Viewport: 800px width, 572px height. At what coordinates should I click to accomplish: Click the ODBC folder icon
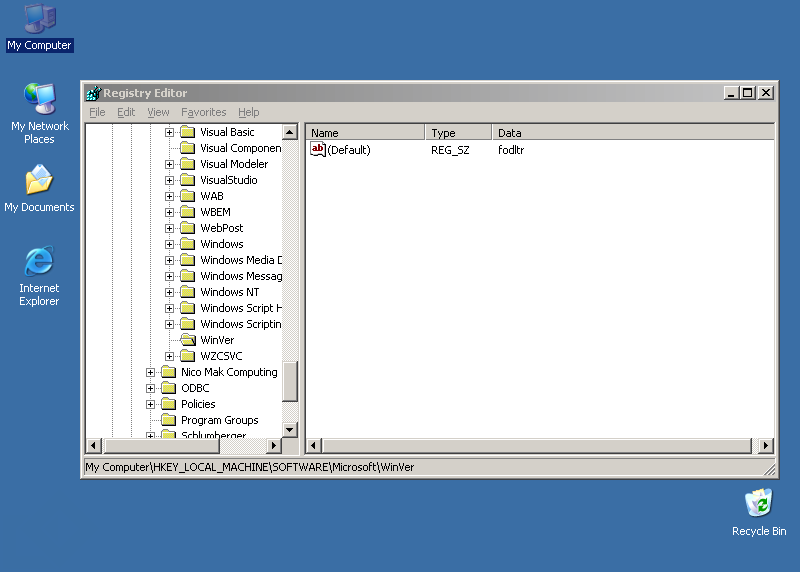click(168, 388)
